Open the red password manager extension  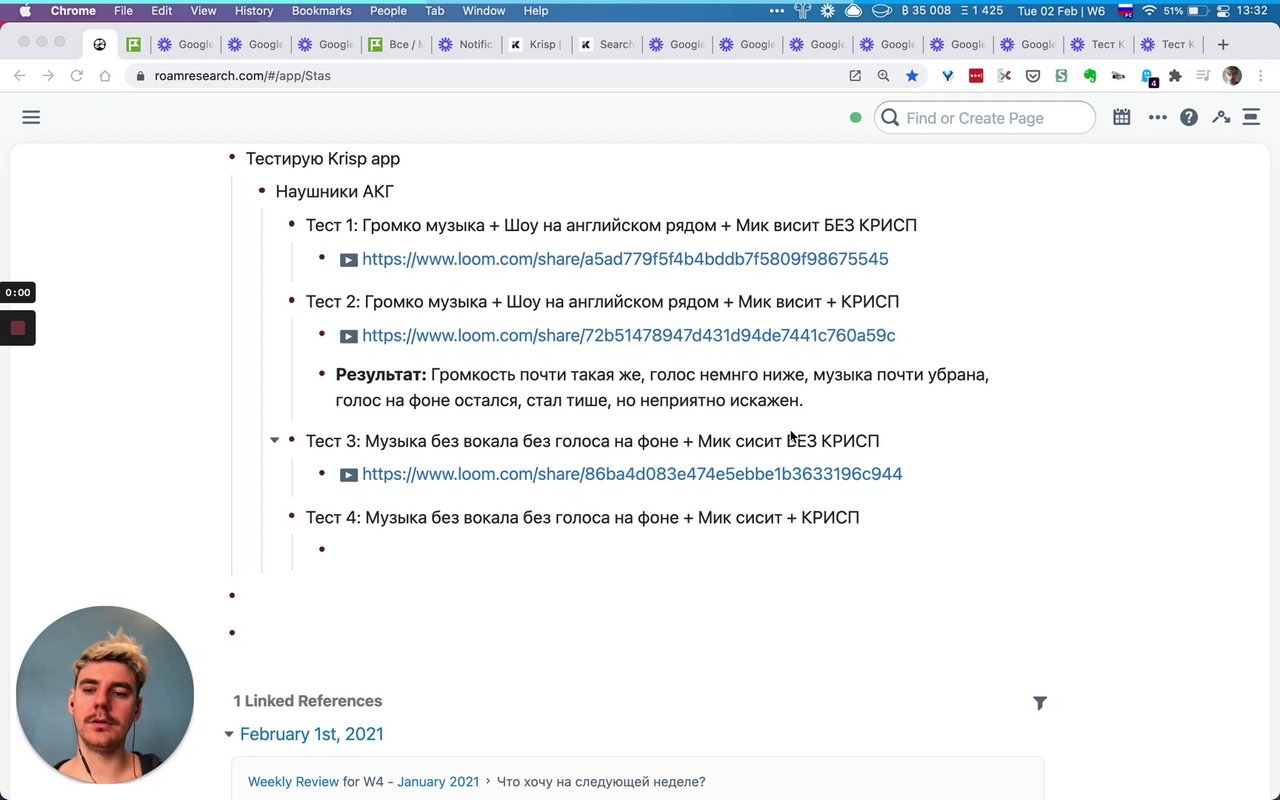[976, 75]
